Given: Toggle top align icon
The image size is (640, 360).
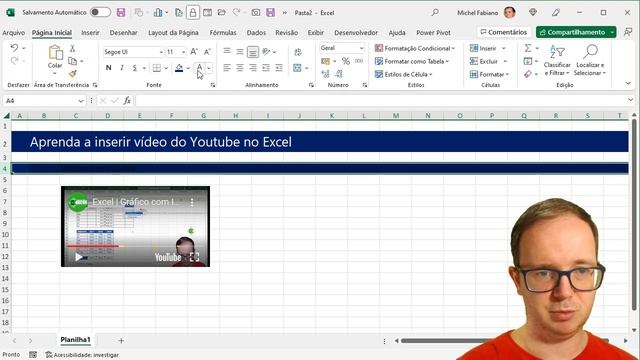Looking at the screenshot, I should click(227, 51).
